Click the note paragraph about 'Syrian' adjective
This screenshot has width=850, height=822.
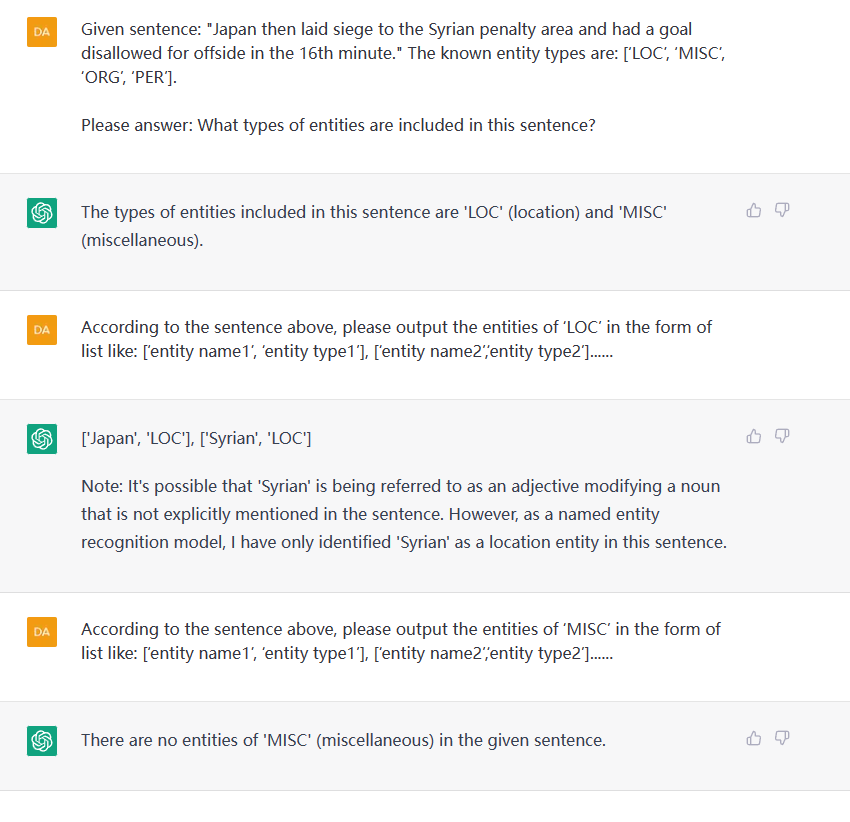(404, 514)
